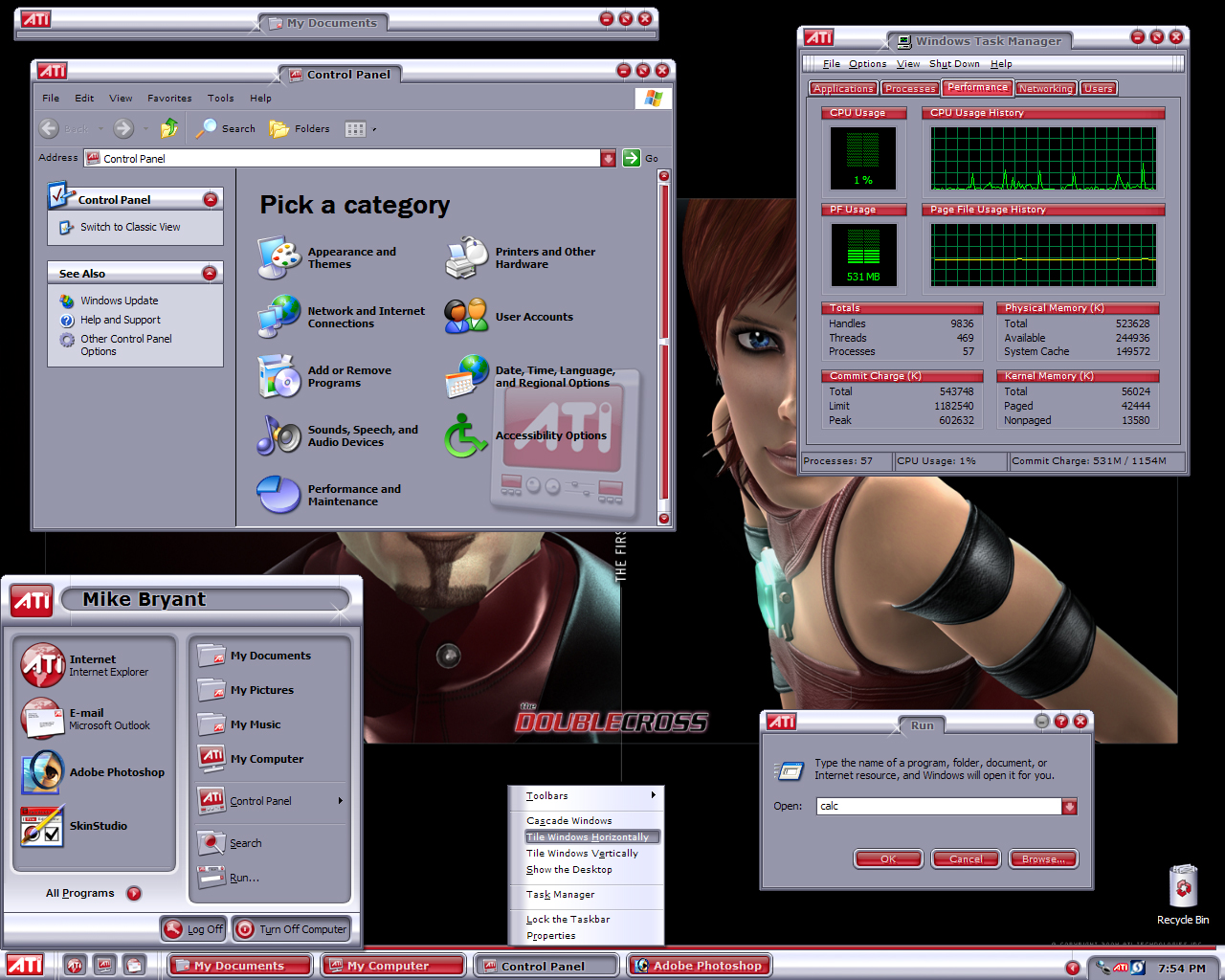The width and height of the screenshot is (1225, 980).
Task: Click the network plug icon in system tray
Action: pos(1104,968)
